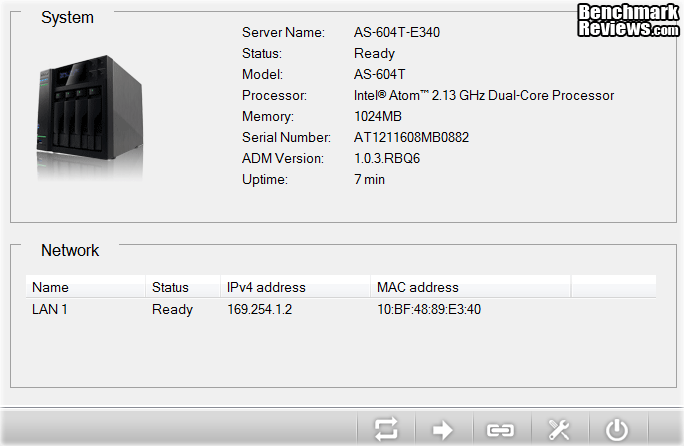Click the memory value 1024MB
The height and width of the screenshot is (446, 684).
tap(378, 117)
